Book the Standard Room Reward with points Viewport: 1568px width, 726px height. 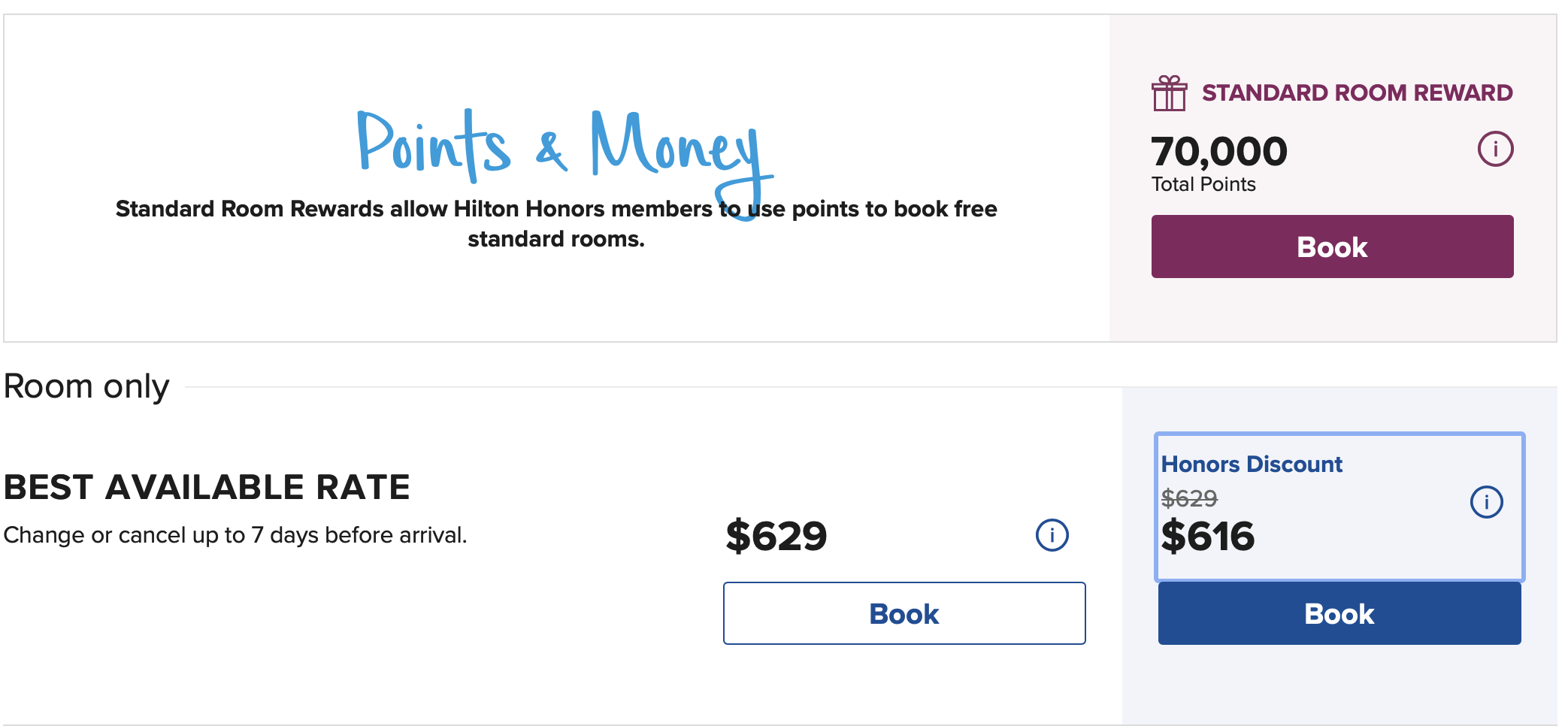[1332, 247]
